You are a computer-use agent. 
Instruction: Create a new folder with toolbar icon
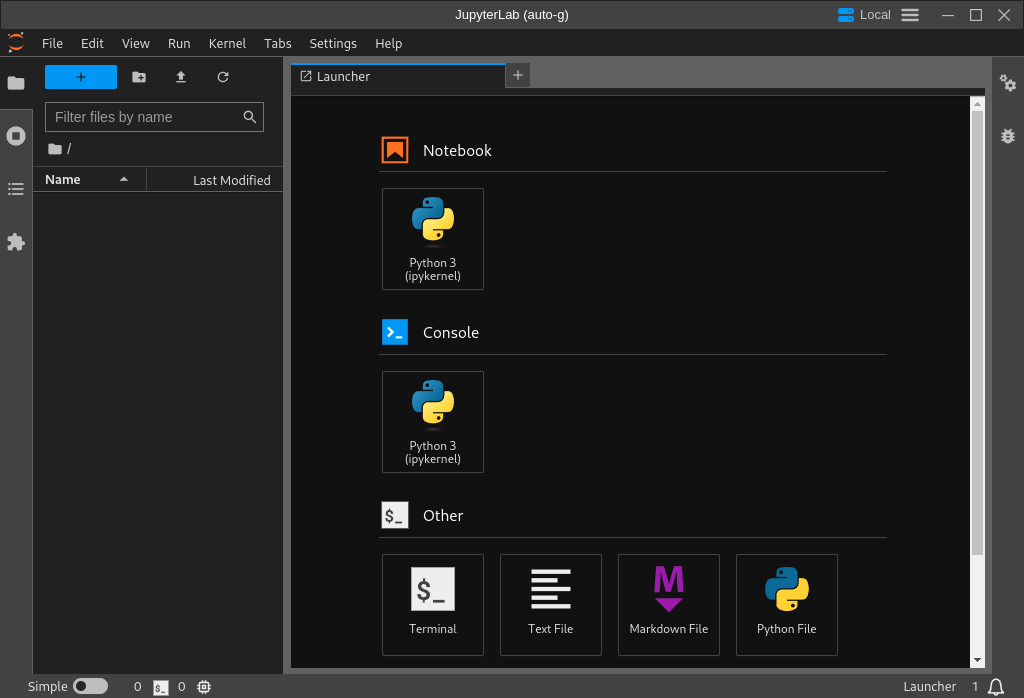139,77
